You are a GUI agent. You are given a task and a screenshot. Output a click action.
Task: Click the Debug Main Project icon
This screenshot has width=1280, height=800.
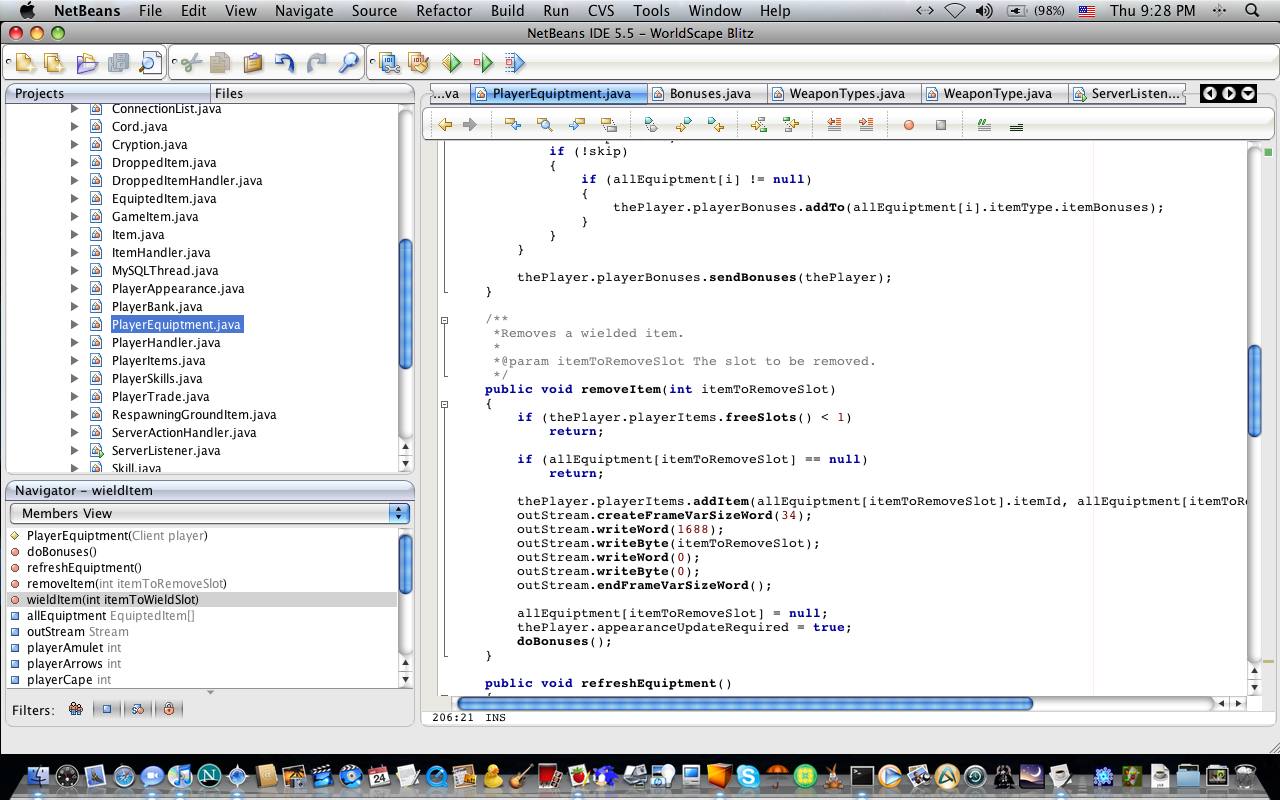(x=483, y=64)
